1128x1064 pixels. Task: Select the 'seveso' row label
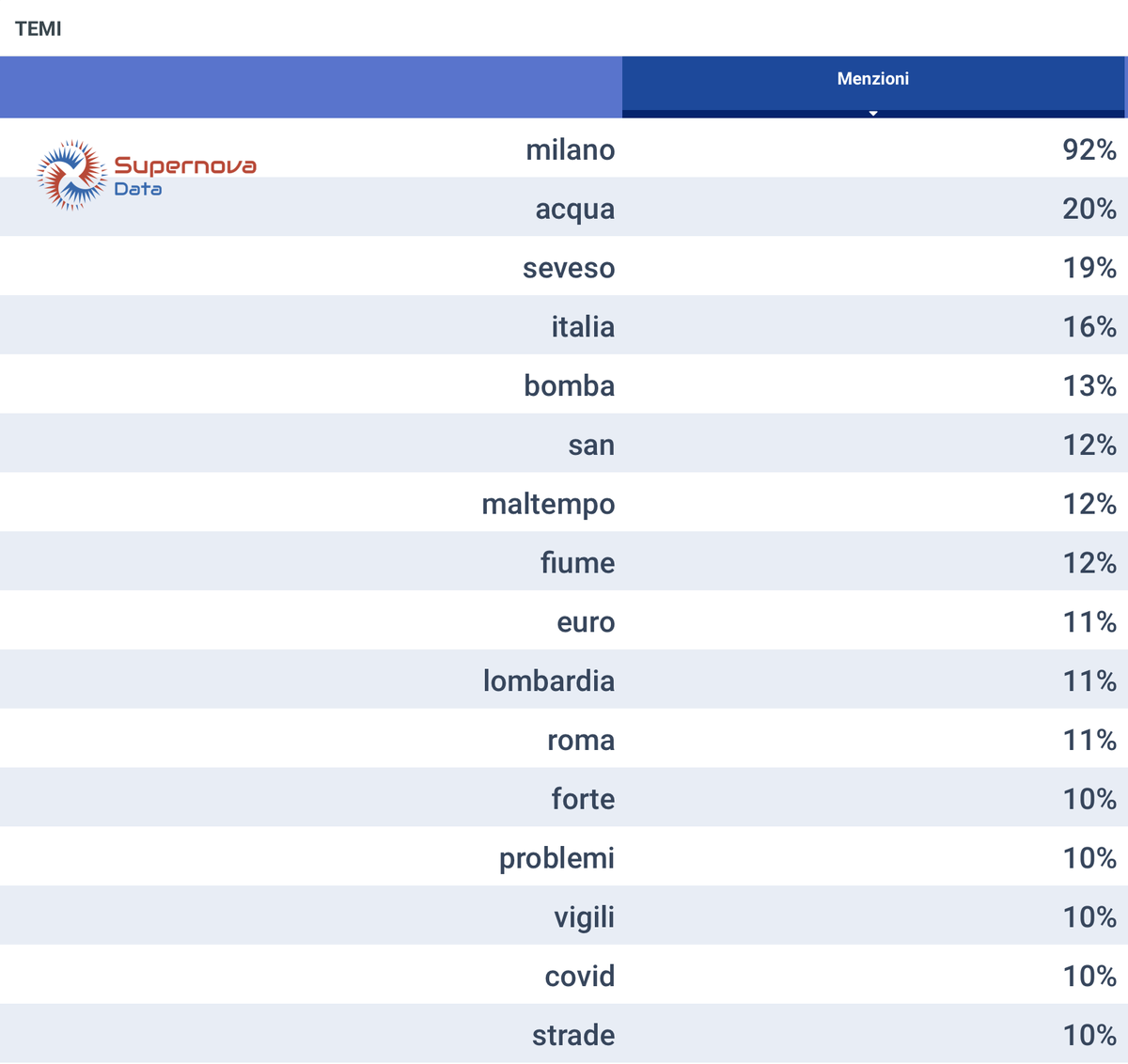pos(569,268)
